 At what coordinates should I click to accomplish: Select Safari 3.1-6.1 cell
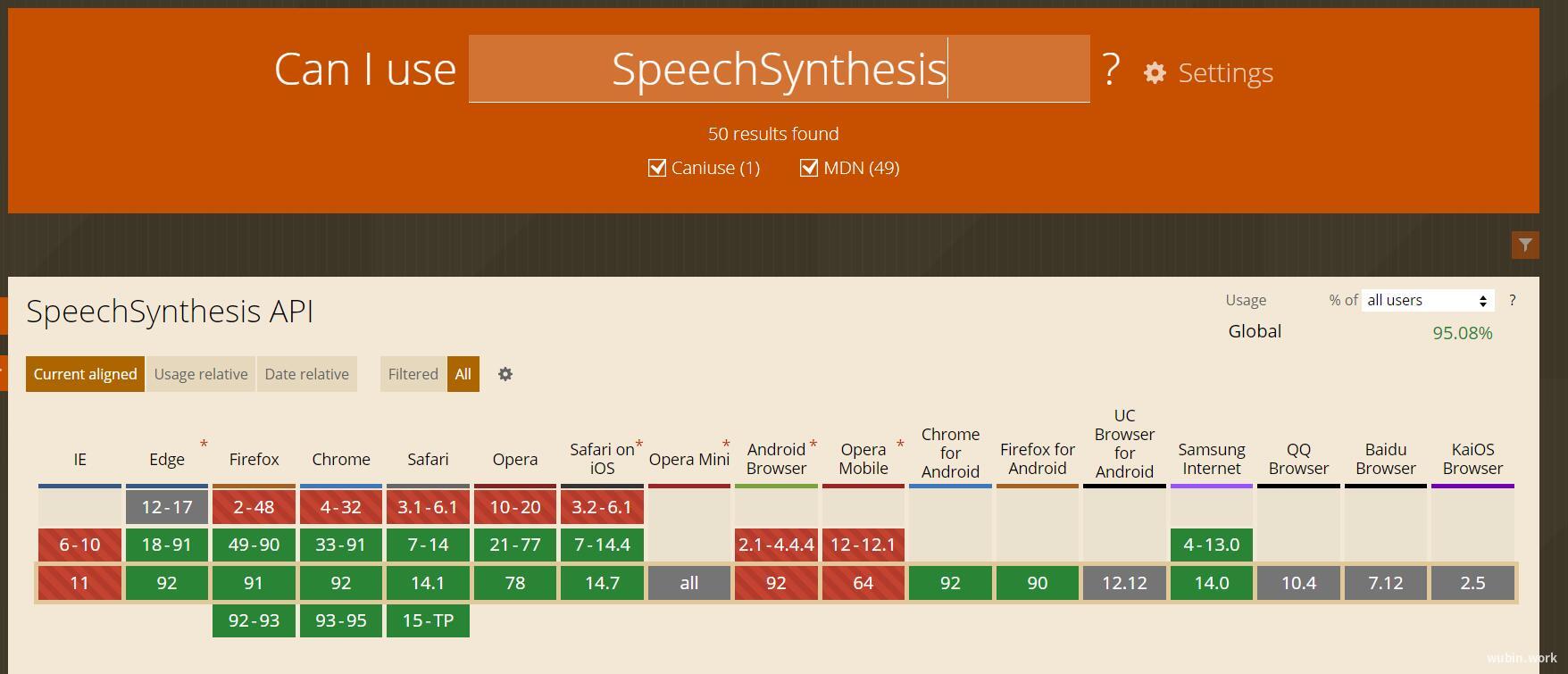(428, 507)
